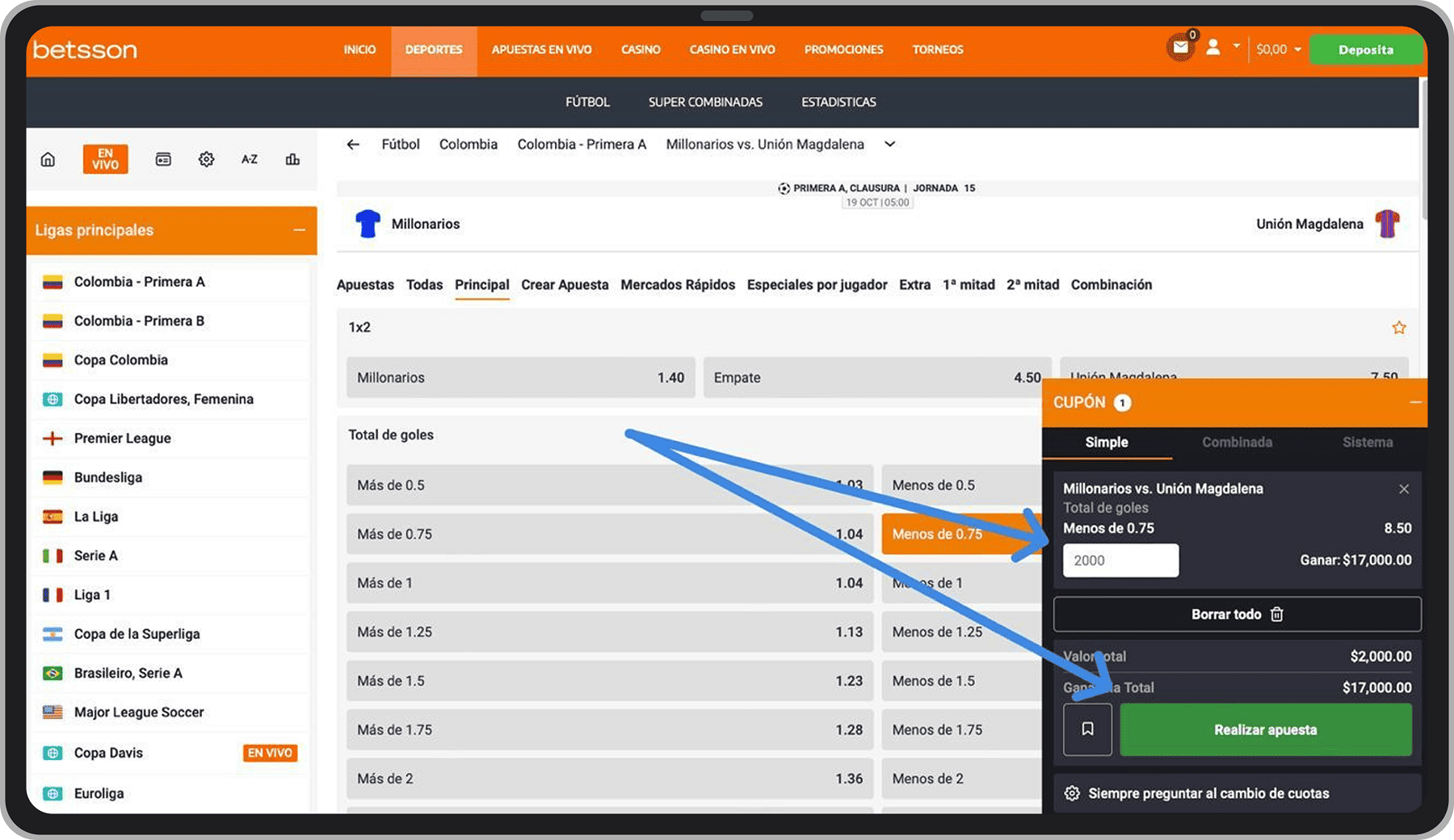Open Especiales por jugador tab
Viewport: 1454px width, 840px height.
[817, 285]
